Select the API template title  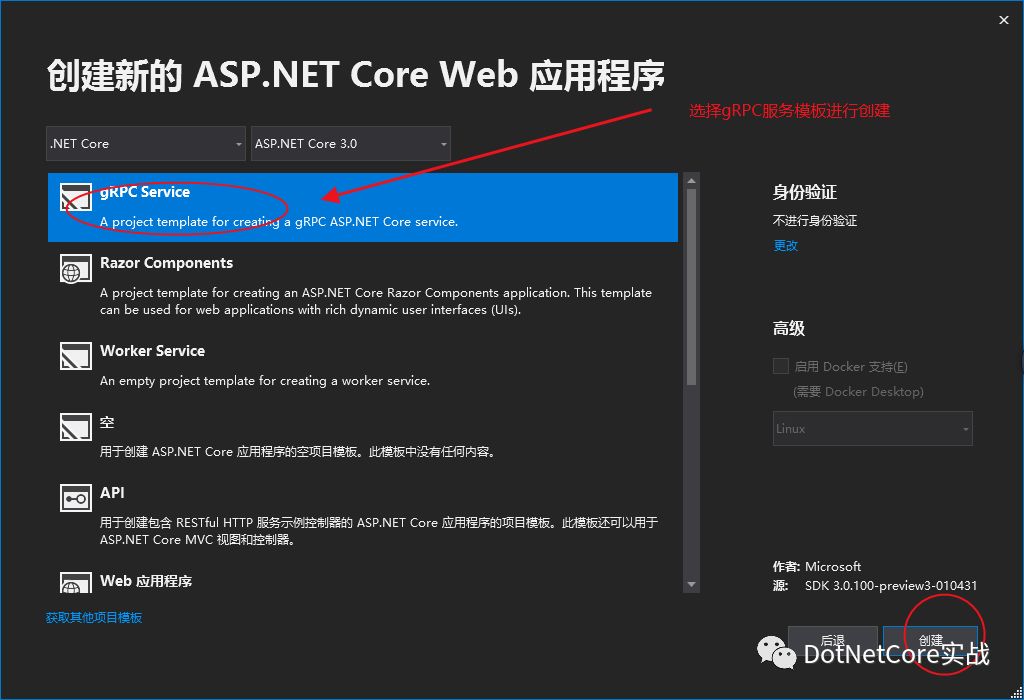point(112,492)
